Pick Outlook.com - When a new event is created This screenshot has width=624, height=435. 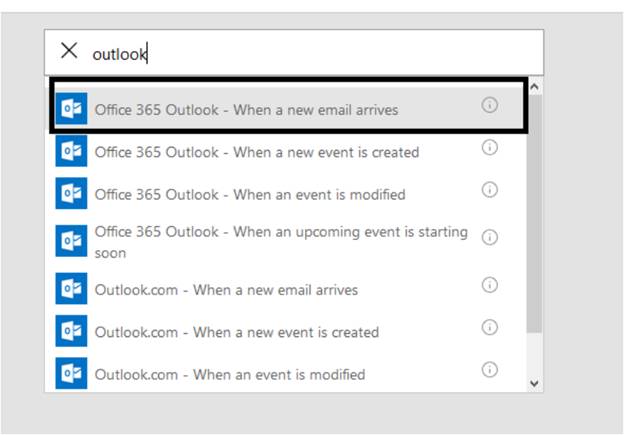[237, 332]
